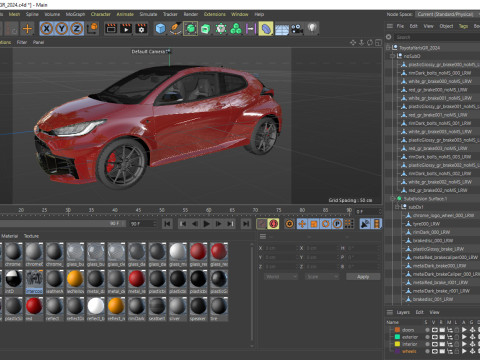Screen dimensions: 480x360
Task: Open Scale mode dropdown
Action: click(x=322, y=277)
